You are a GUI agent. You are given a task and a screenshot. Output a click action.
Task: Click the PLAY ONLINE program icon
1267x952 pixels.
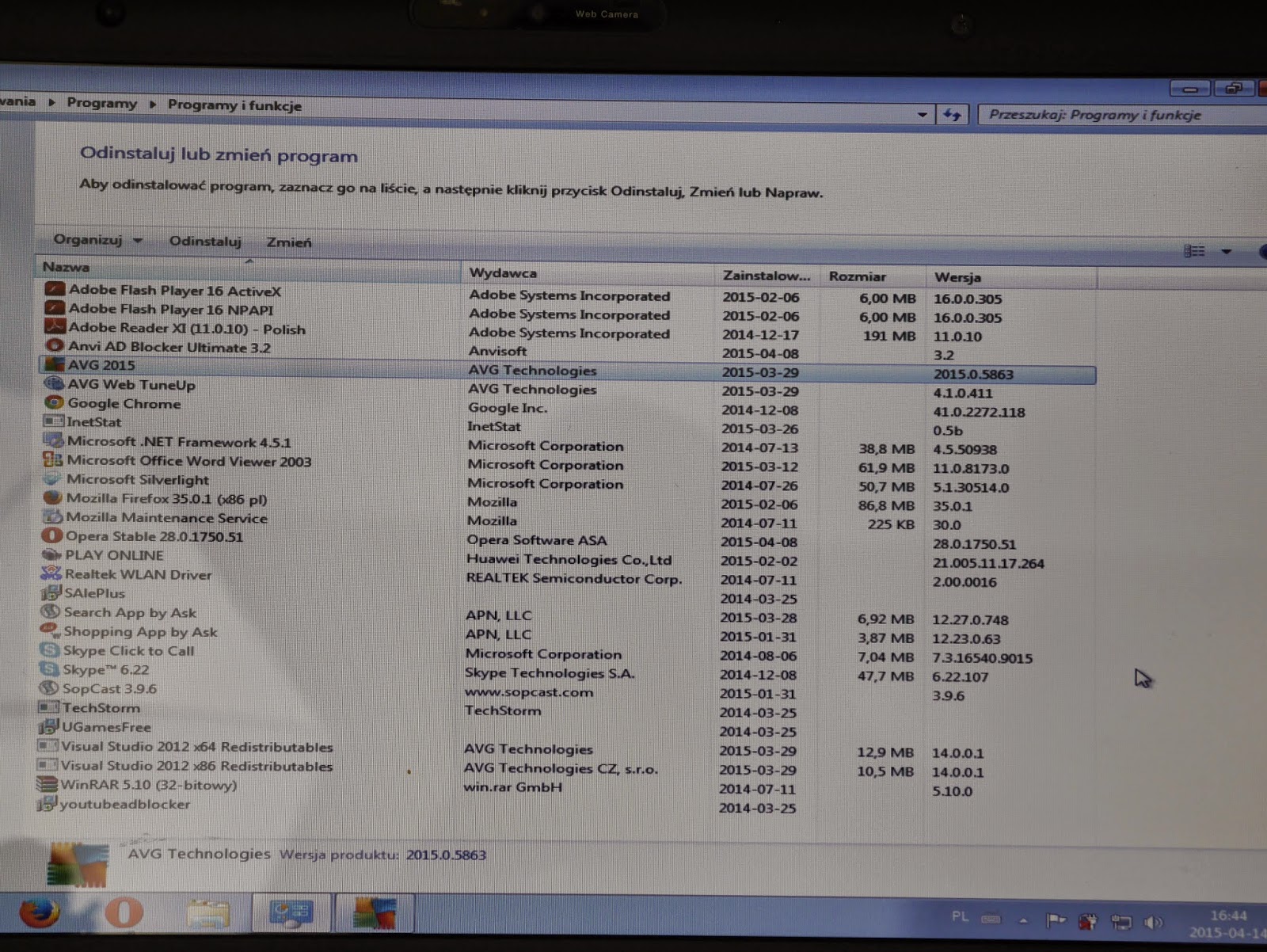coord(51,554)
